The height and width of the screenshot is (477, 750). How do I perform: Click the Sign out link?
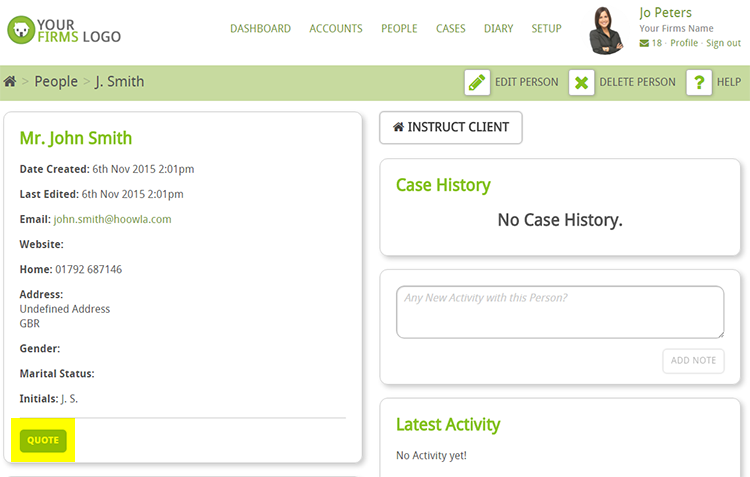coord(723,43)
